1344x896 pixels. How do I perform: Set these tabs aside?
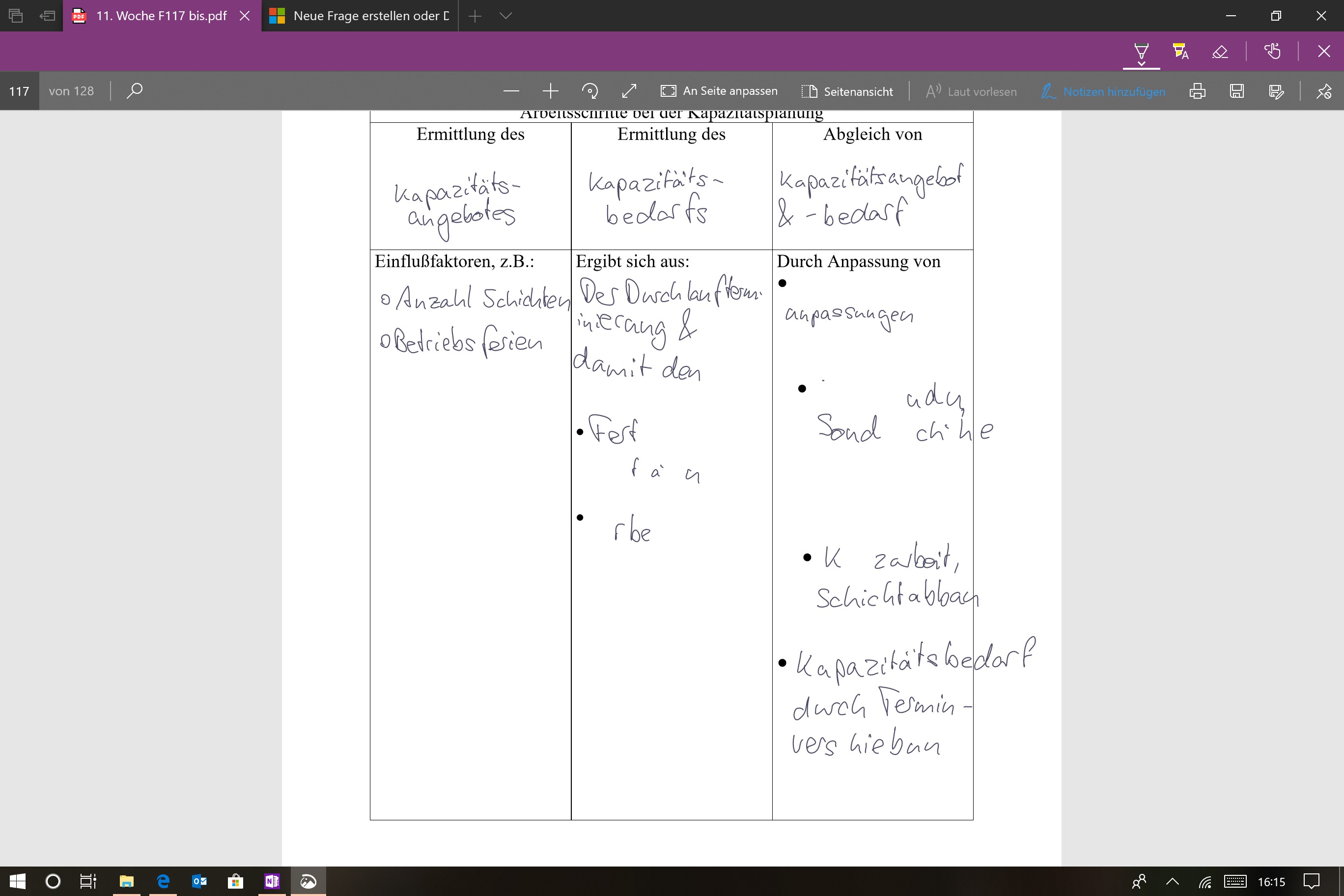click(x=48, y=16)
